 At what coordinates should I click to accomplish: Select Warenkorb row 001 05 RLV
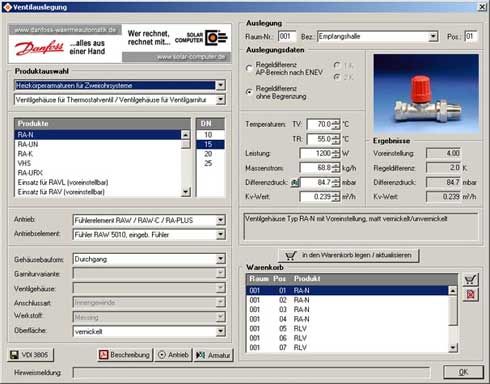[347, 329]
